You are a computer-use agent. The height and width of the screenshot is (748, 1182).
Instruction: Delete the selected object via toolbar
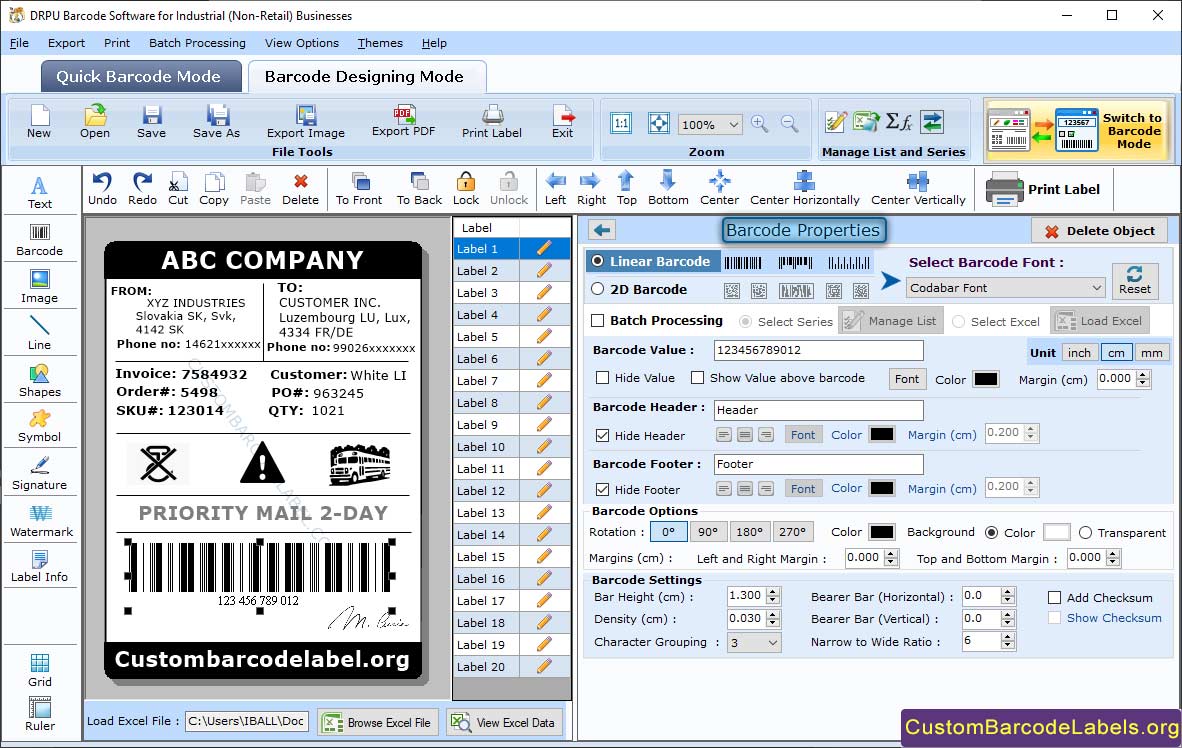click(300, 189)
